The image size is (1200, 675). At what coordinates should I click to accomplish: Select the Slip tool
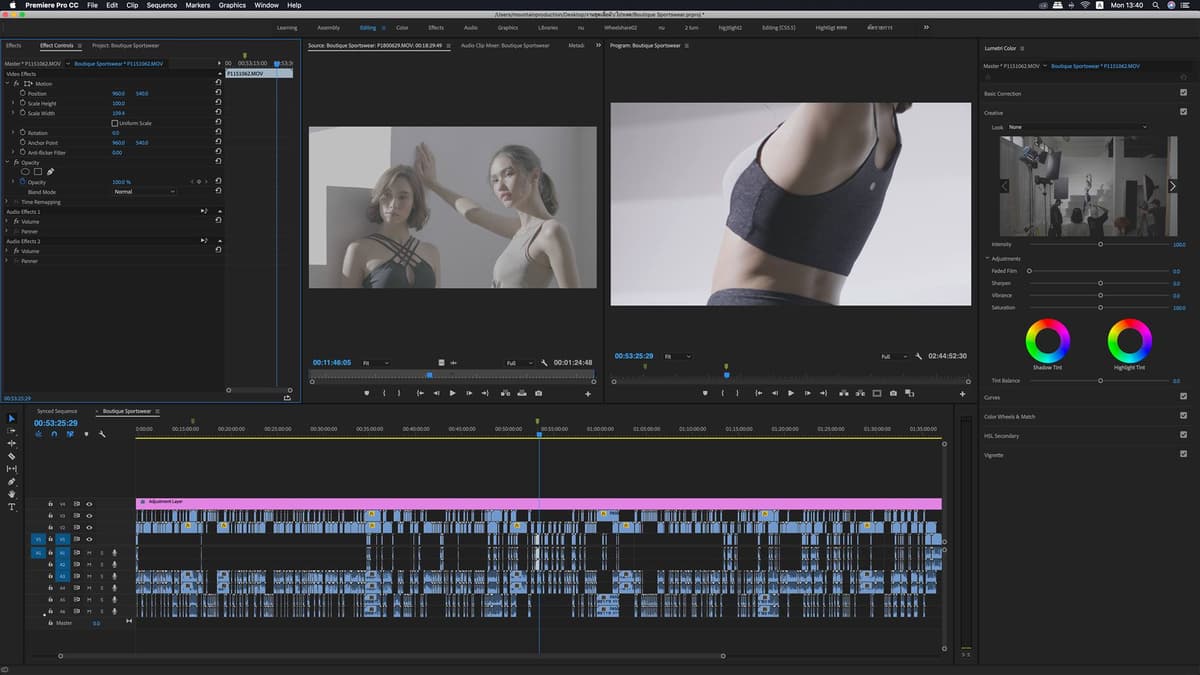coord(12,469)
